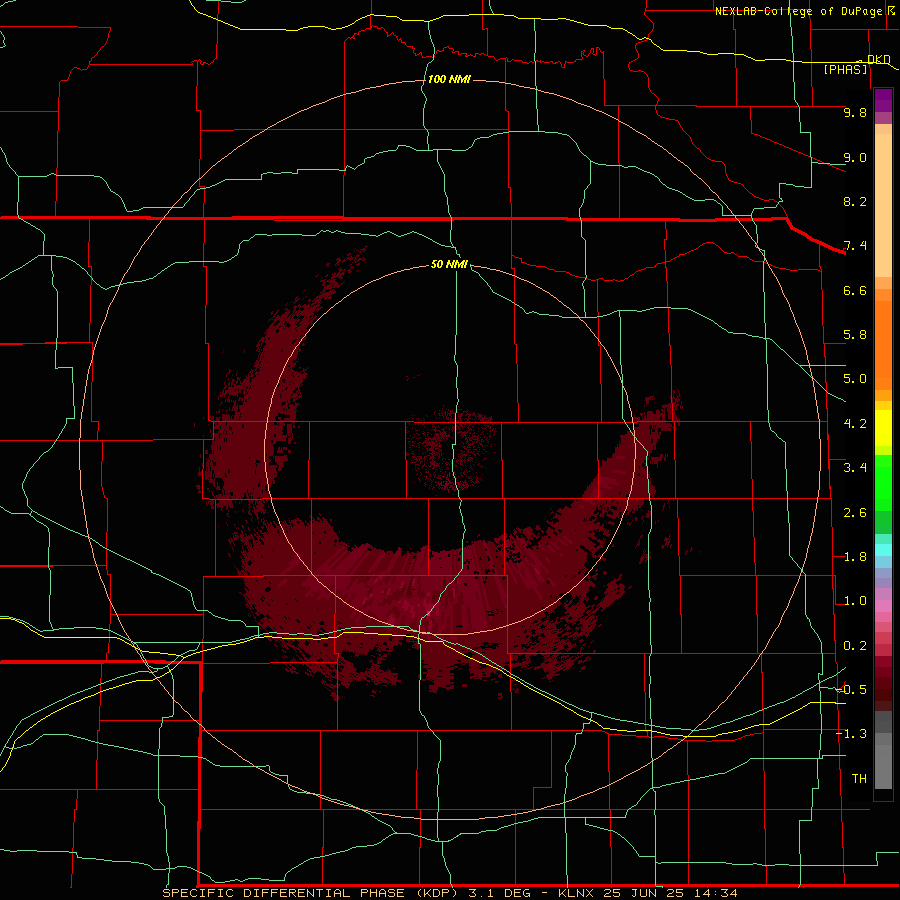Image resolution: width=900 pixels, height=900 pixels.
Task: Click the [PHAS] legend title
Action: pyautogui.click(x=845, y=70)
